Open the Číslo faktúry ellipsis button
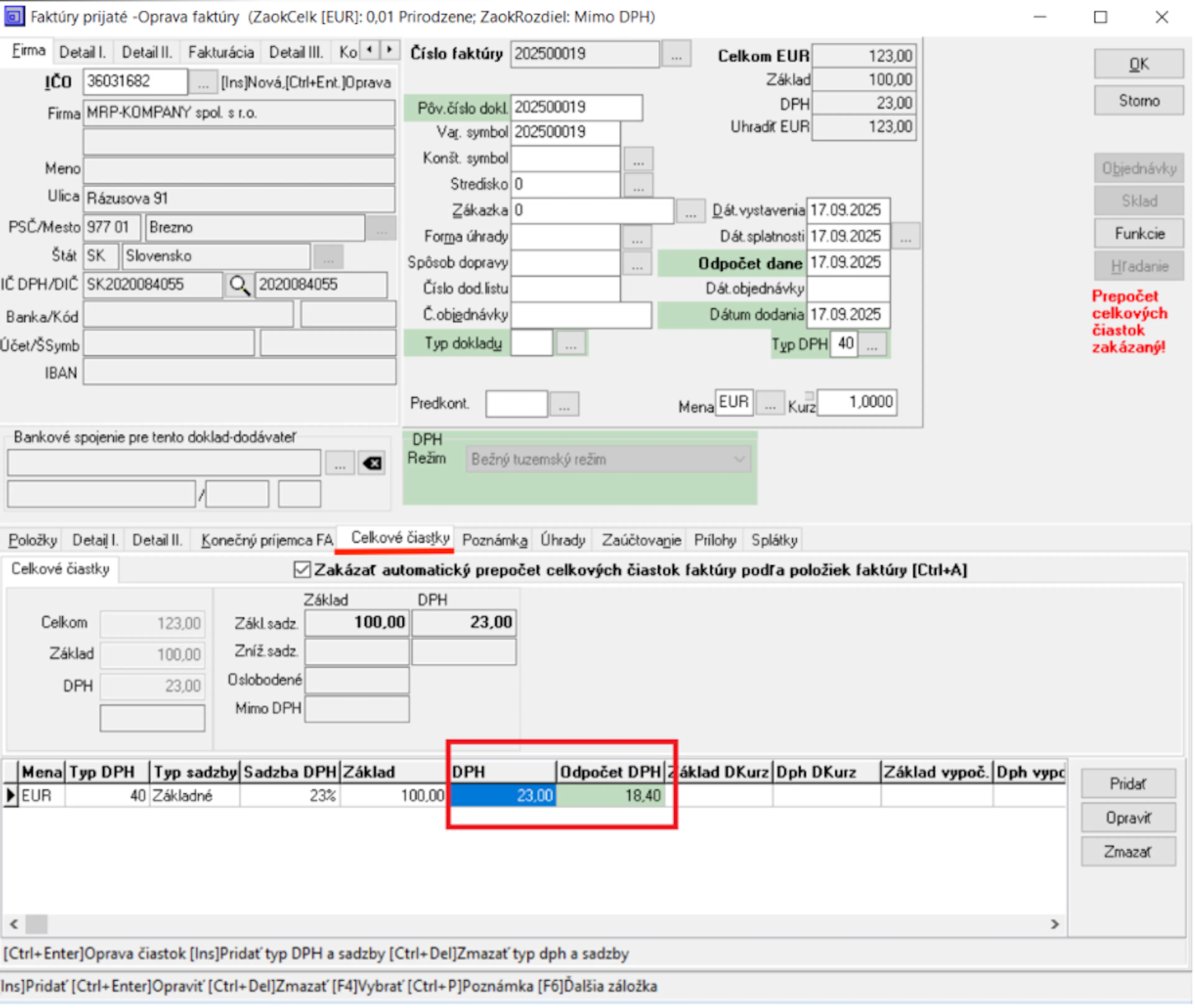 click(676, 54)
